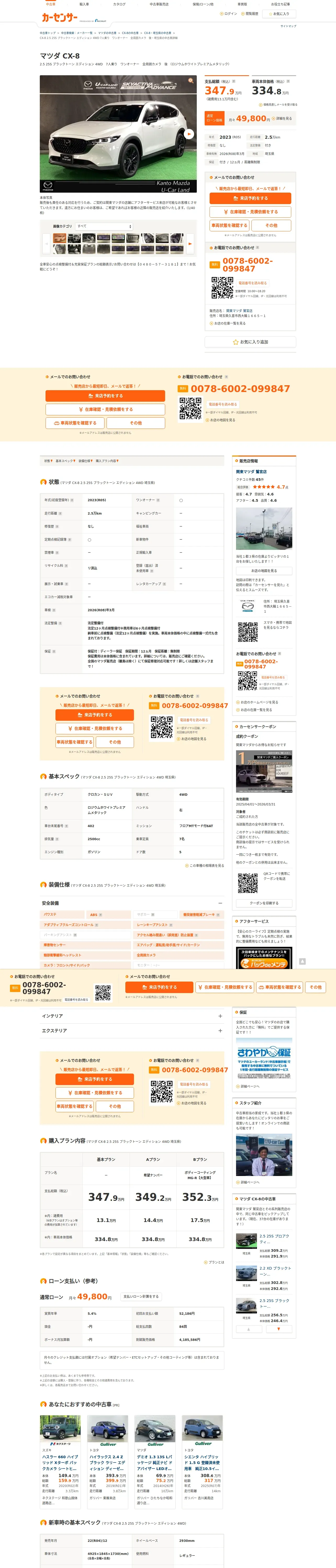Click 来店予約をする in sticky inquiry bar
The image size is (336, 1568).
[159, 987]
